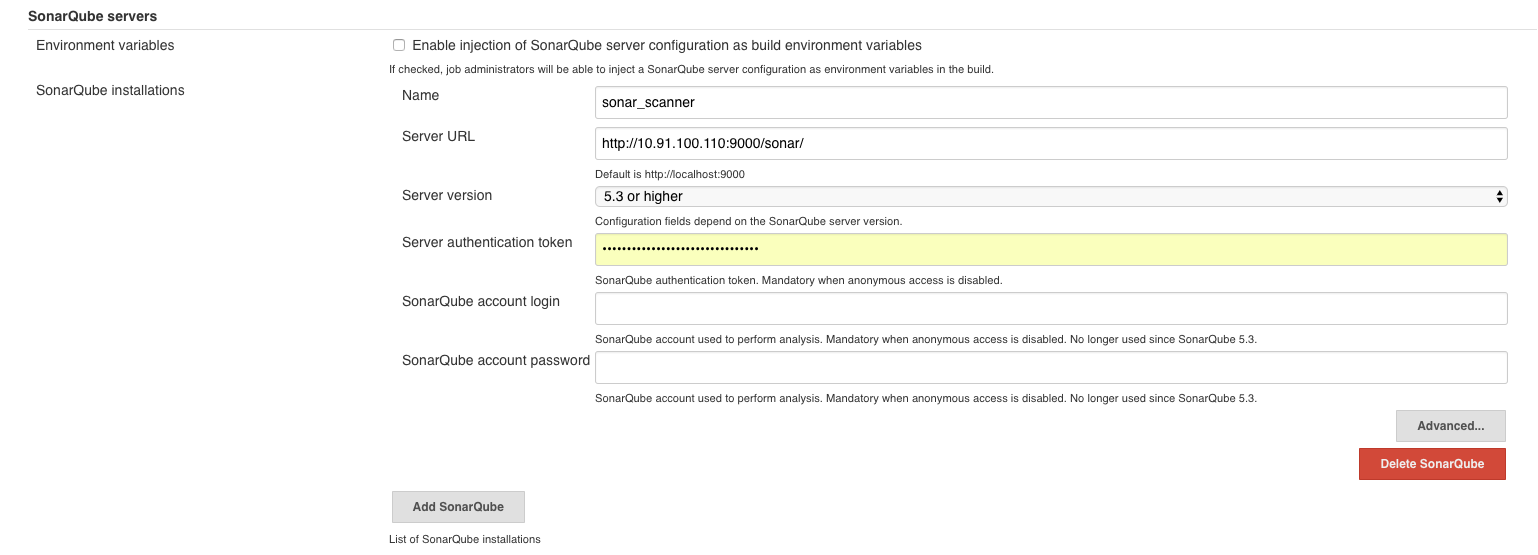Click the Server authentication token password field
The width and height of the screenshot is (1538, 555).
[x=1050, y=249]
